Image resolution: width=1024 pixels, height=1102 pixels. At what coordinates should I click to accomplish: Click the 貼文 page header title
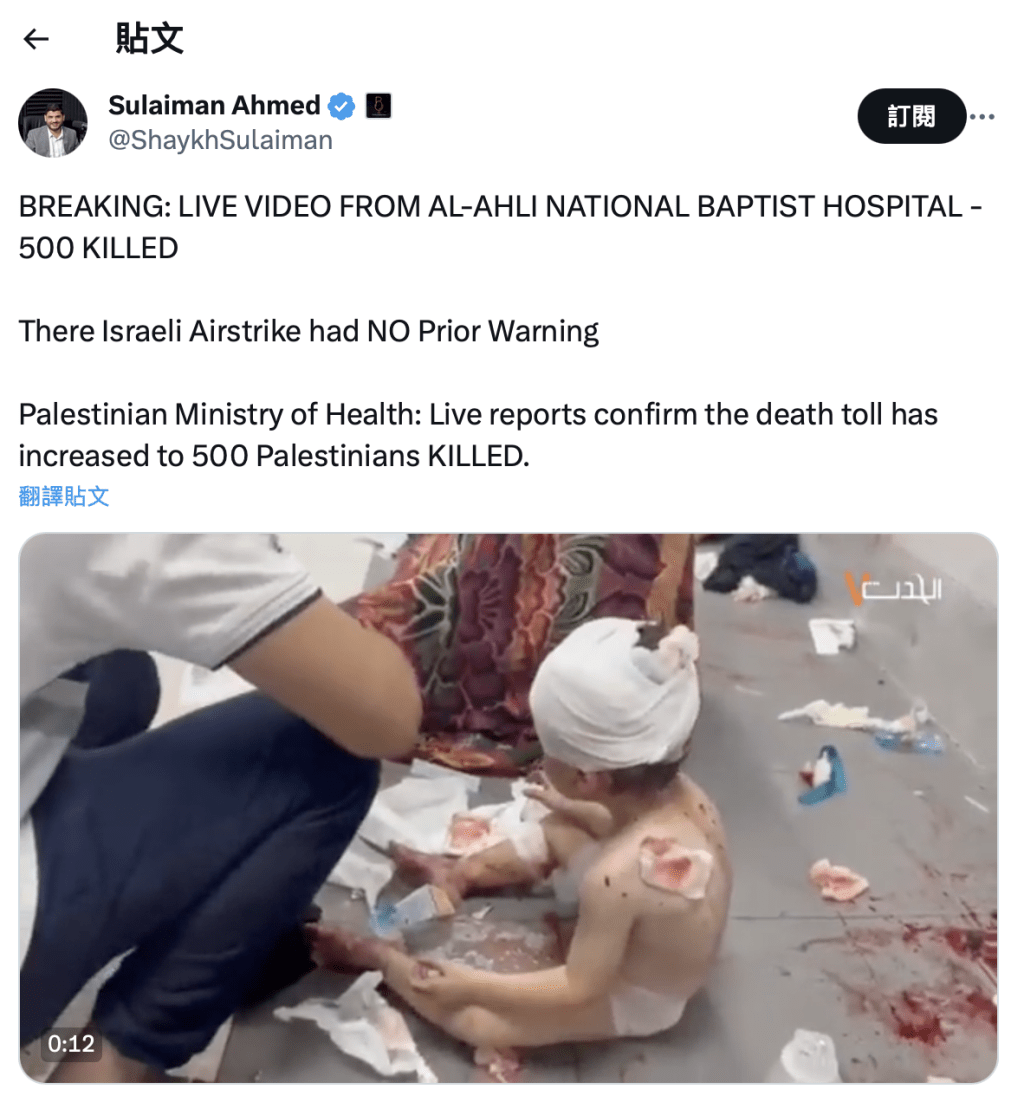click(150, 38)
